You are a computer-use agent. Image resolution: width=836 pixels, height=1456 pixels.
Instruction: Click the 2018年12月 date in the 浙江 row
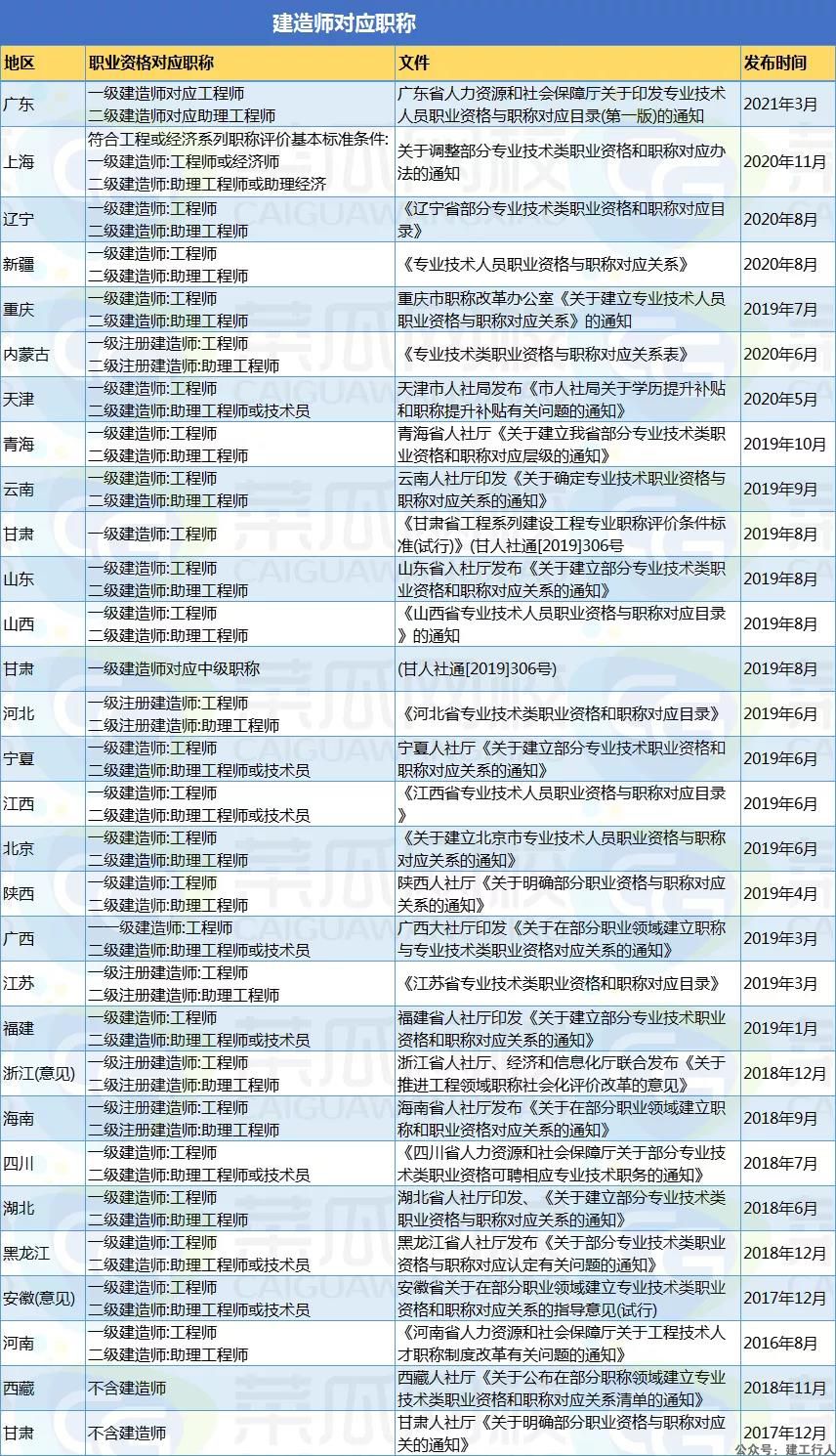click(785, 1074)
